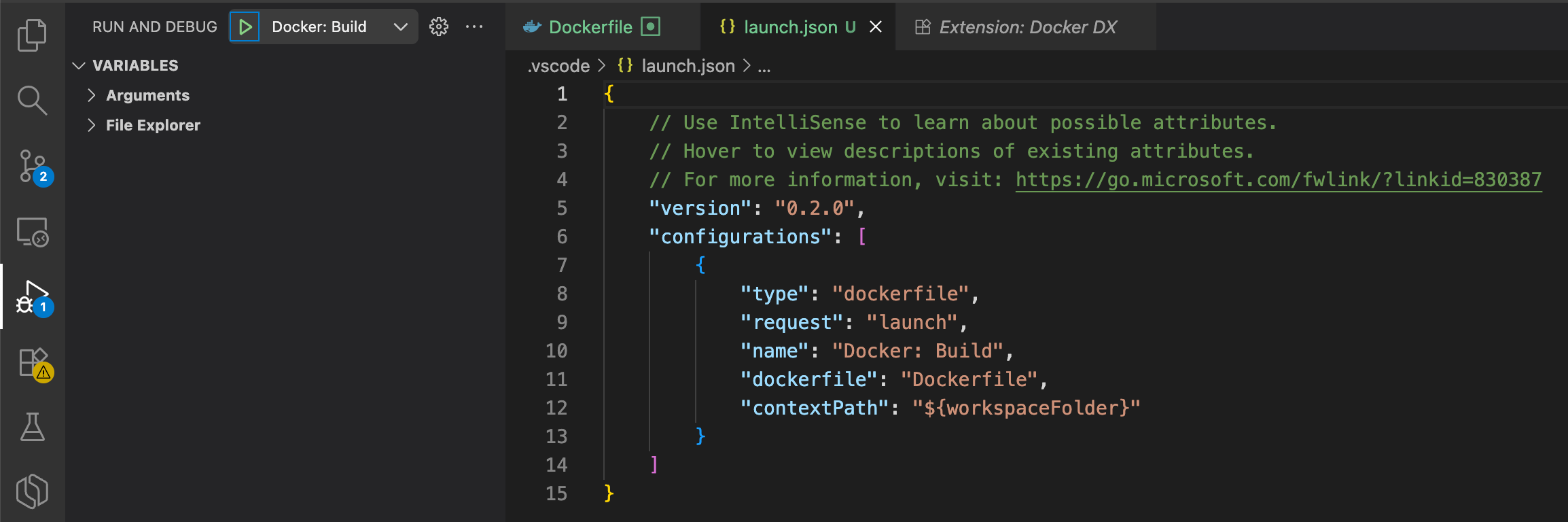This screenshot has width=1568, height=522.
Task: Click the "Dockerfile" value on line 11
Action: 969,379
